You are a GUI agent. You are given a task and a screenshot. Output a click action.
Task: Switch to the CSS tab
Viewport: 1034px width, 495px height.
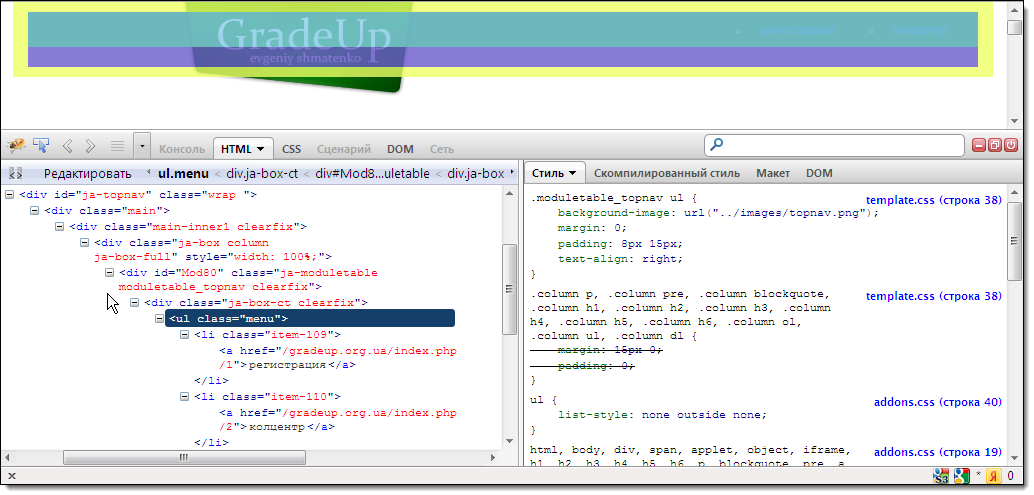[291, 149]
